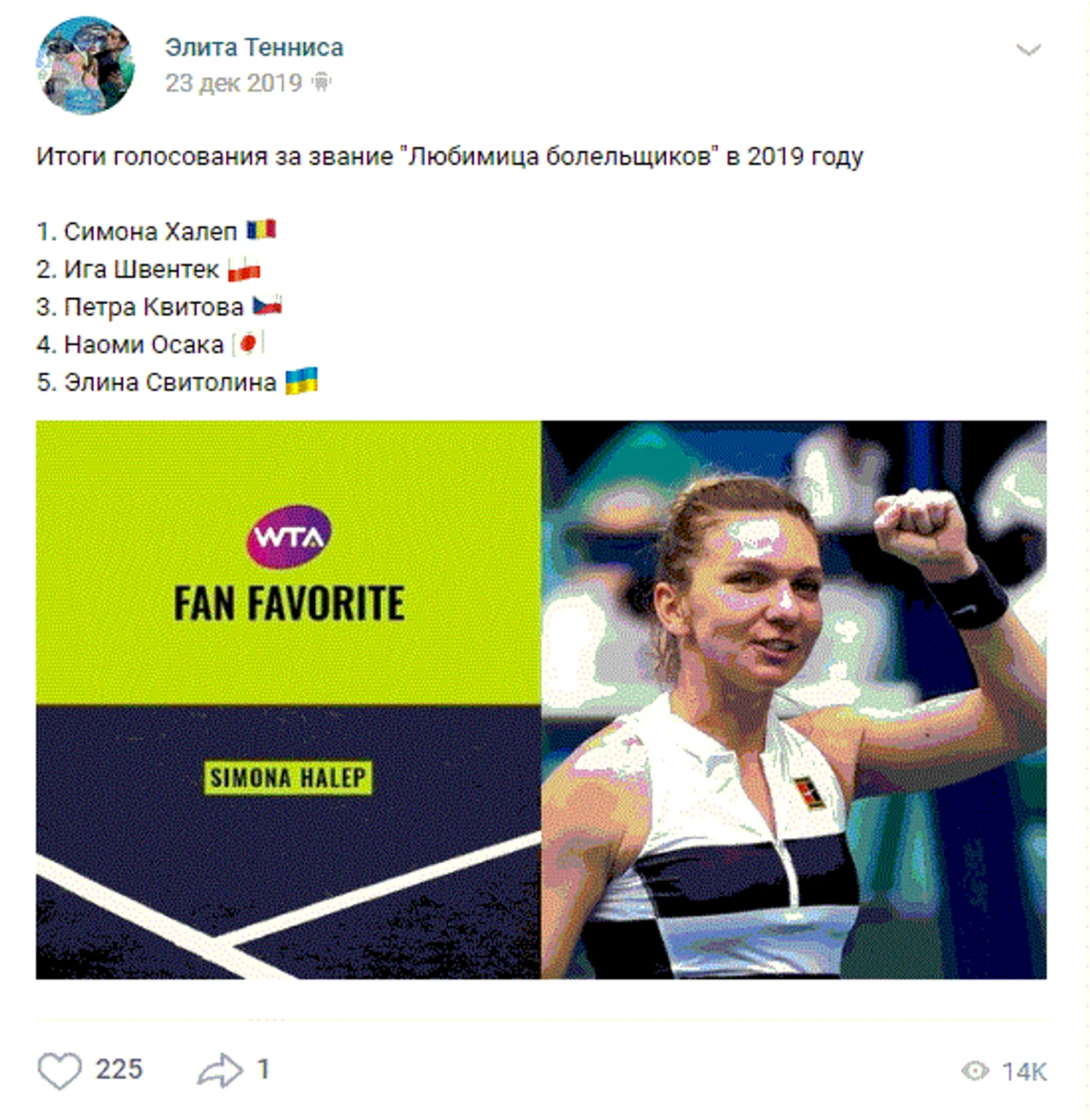Click the 14K views counter
Screen dimensions: 1090x1120
tap(1024, 1071)
